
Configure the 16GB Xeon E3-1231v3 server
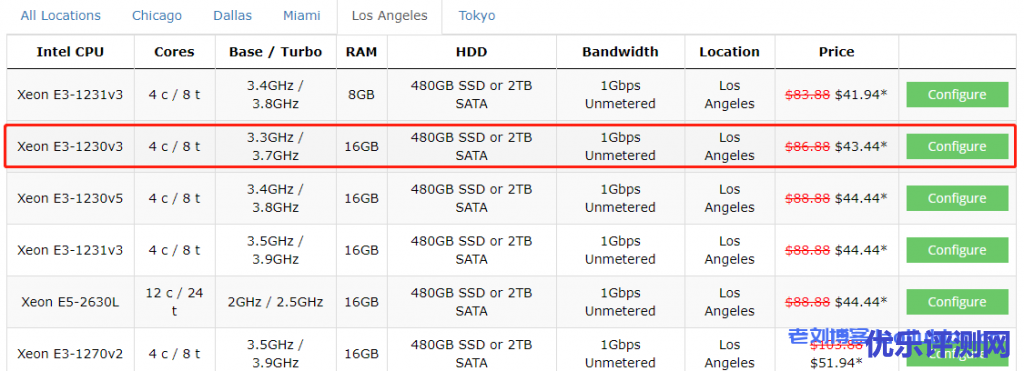point(957,250)
